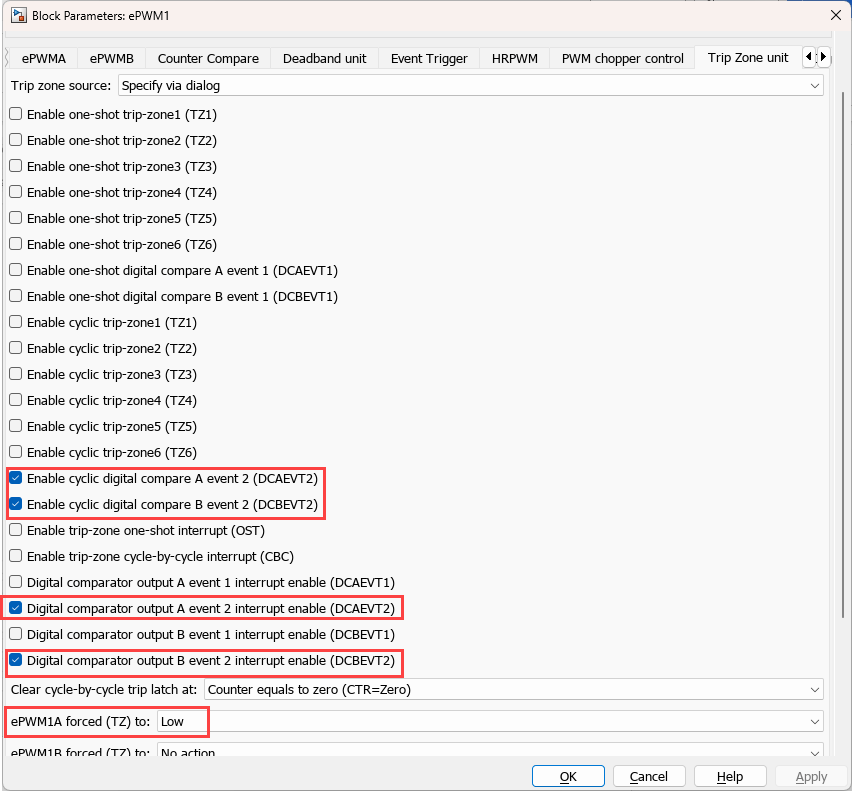Check trip-zone cycle-by-cycle interrupt (CBC)

click(16, 556)
